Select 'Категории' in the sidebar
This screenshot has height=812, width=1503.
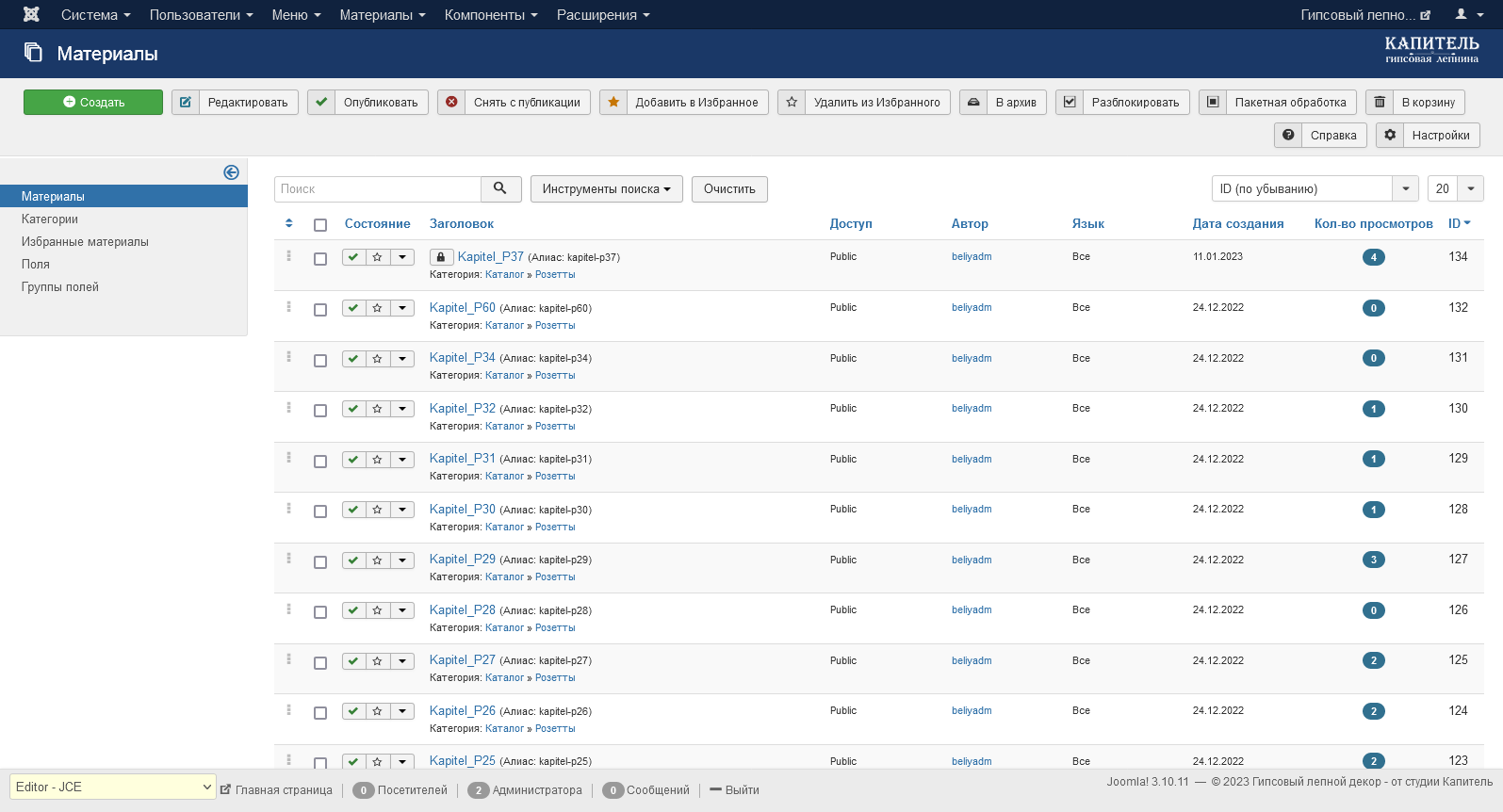point(50,219)
